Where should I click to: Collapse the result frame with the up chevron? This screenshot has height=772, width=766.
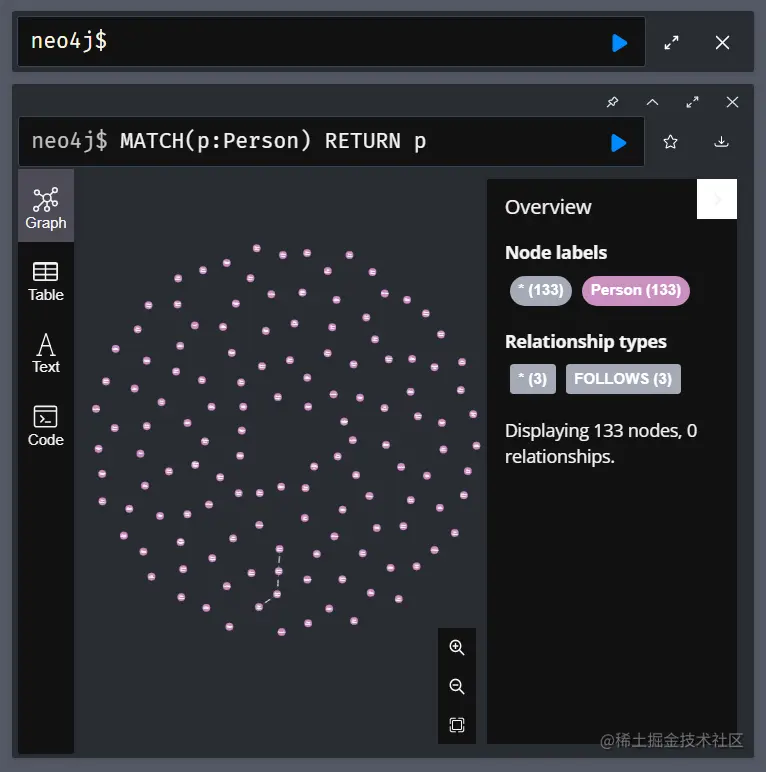tap(652, 102)
